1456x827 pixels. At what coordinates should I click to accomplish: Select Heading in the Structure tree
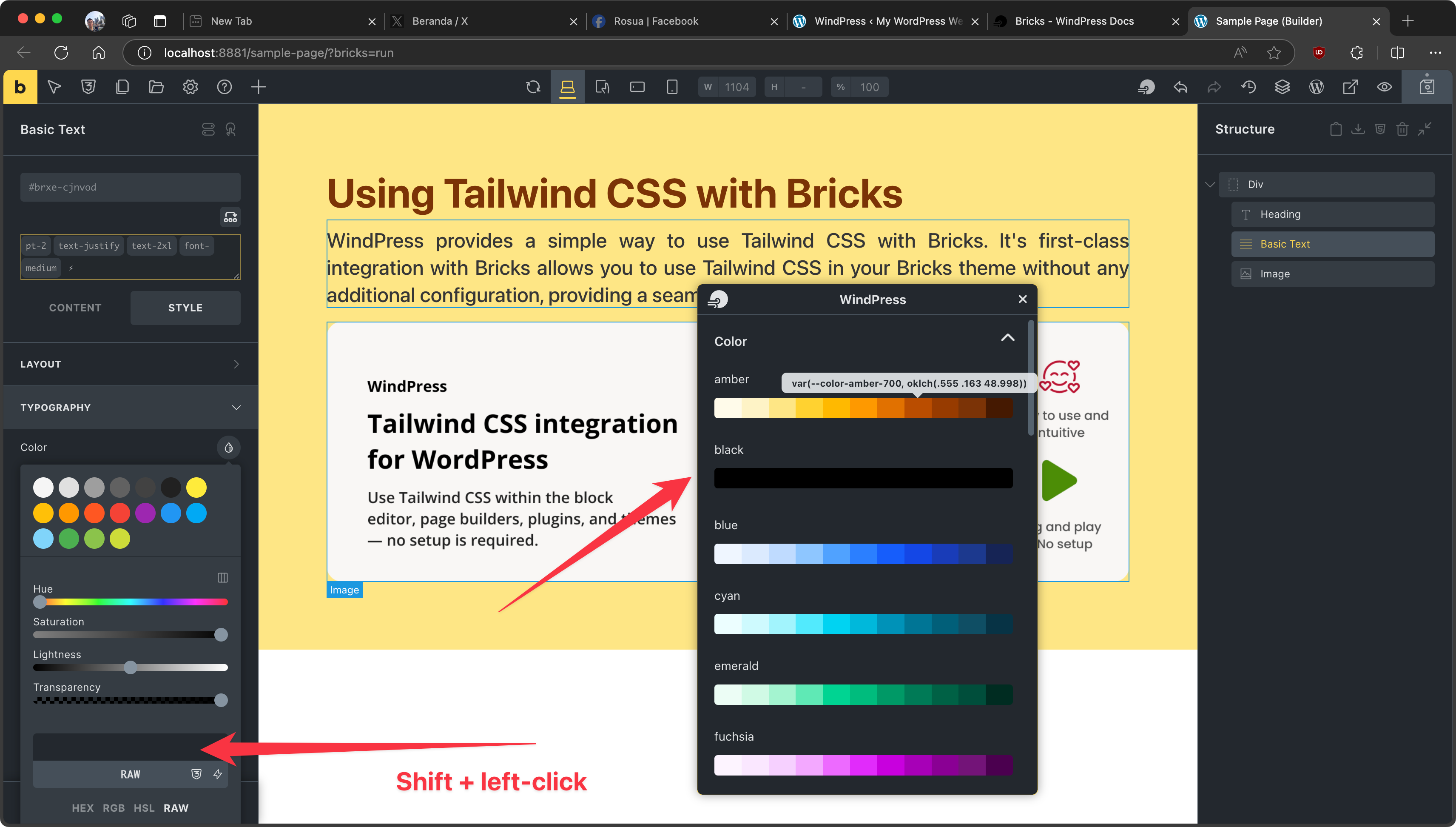pyautogui.click(x=1332, y=214)
